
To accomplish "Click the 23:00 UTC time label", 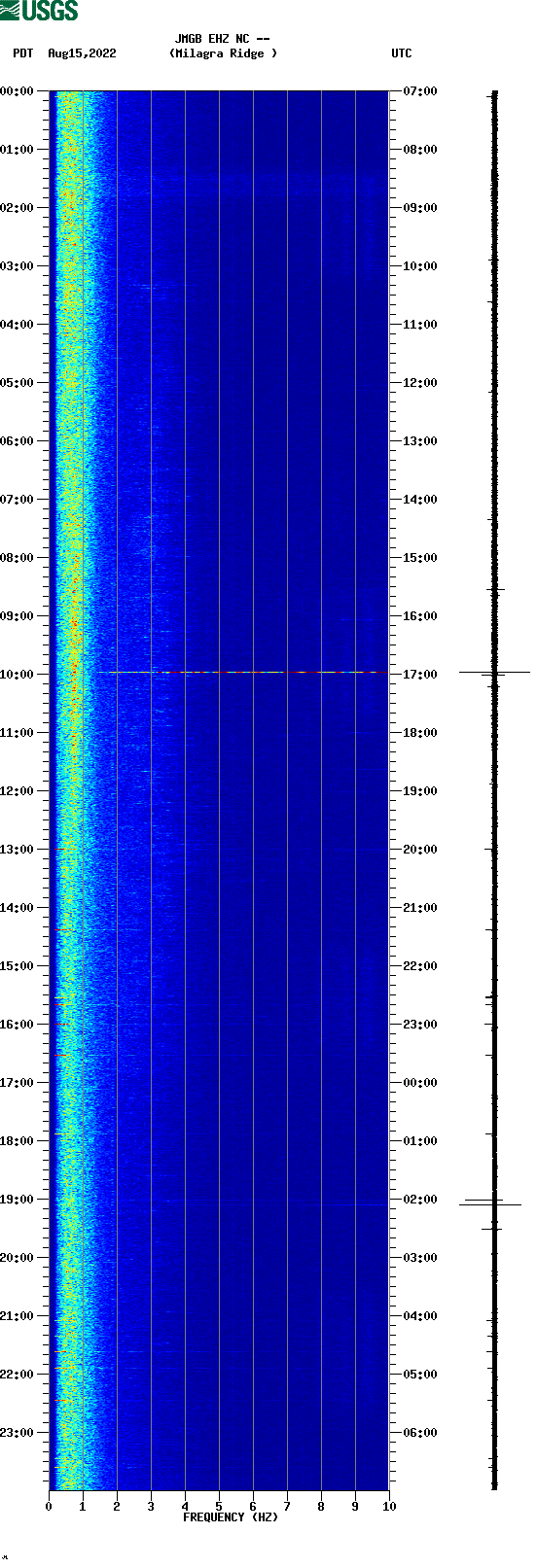I will 420,1025.
